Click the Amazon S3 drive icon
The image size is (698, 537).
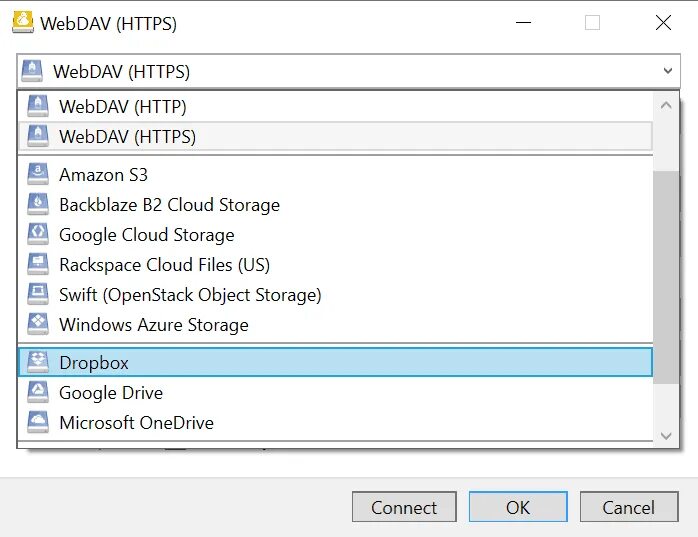click(x=38, y=174)
